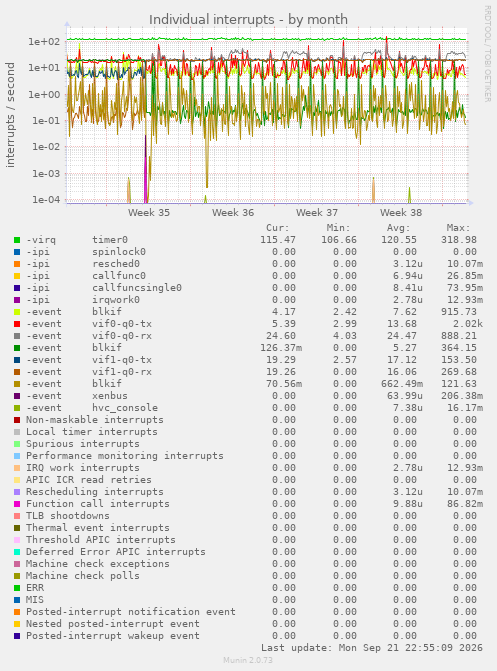This screenshot has height=671, width=497.
Task: Select the hvc_console legend label
Action: point(125,408)
